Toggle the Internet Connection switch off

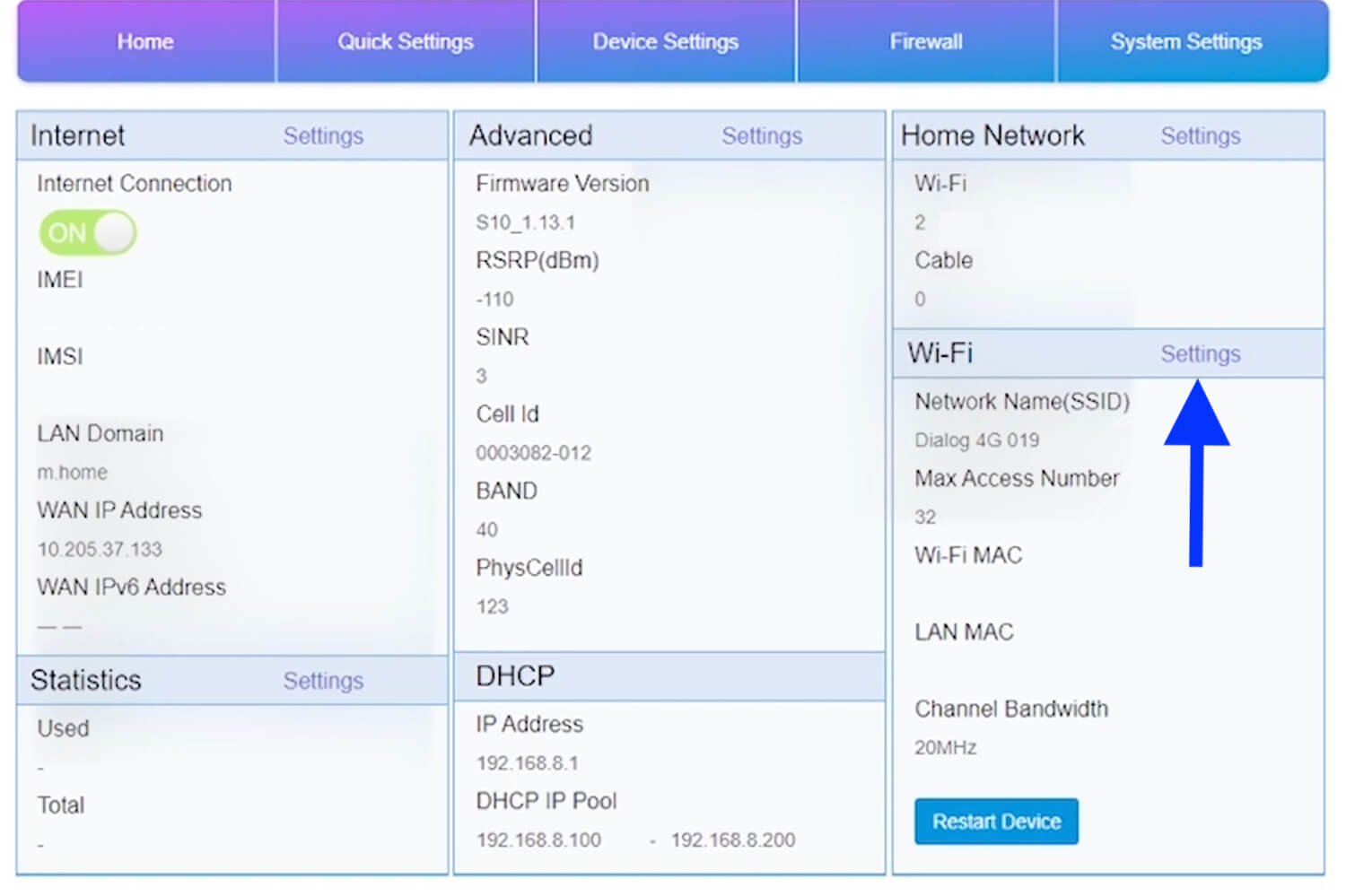point(88,233)
